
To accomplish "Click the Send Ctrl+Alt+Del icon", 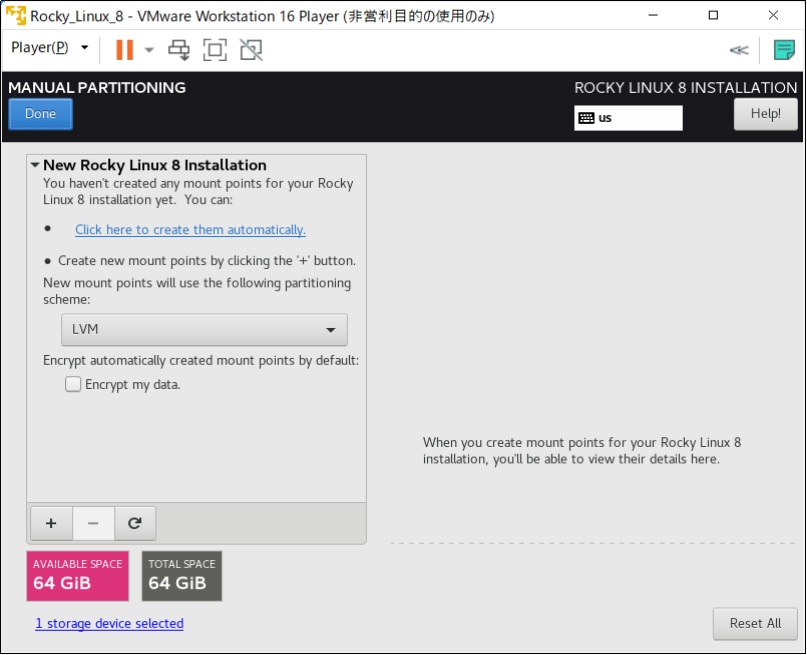I will pyautogui.click(x=180, y=48).
